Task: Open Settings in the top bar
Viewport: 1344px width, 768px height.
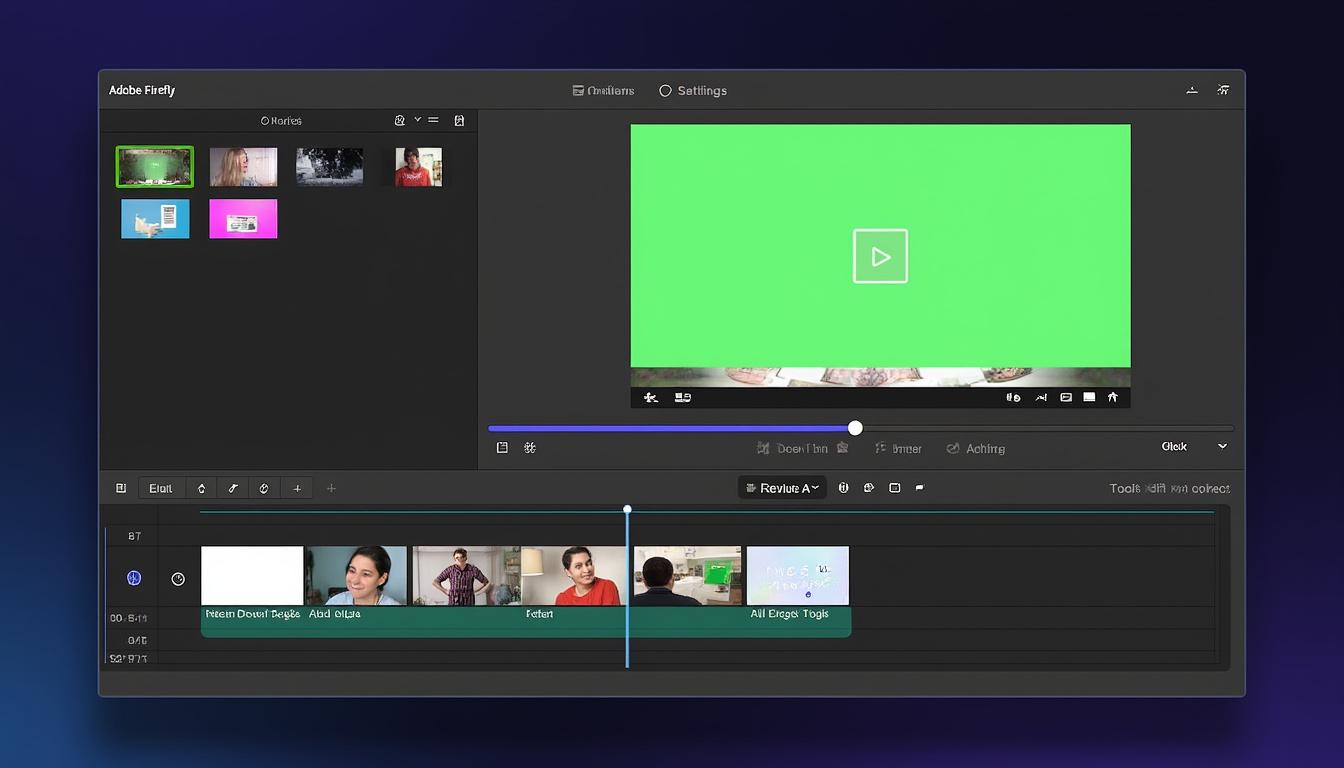Action: (x=693, y=91)
